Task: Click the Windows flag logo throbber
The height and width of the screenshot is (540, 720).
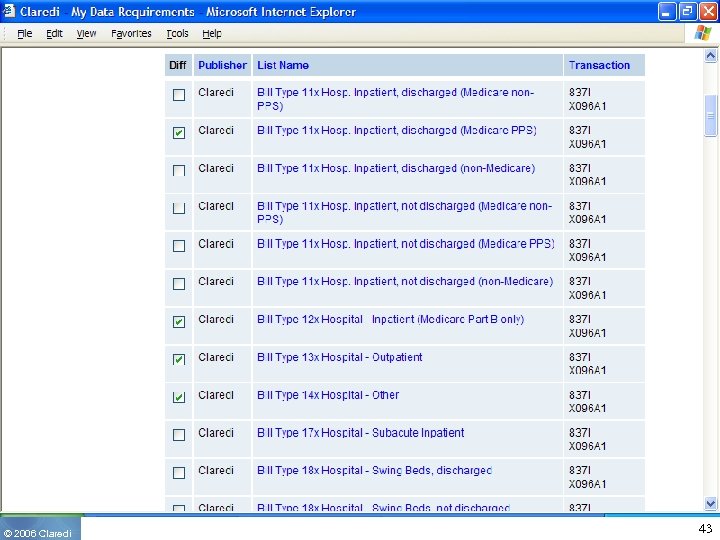Action: [703, 33]
